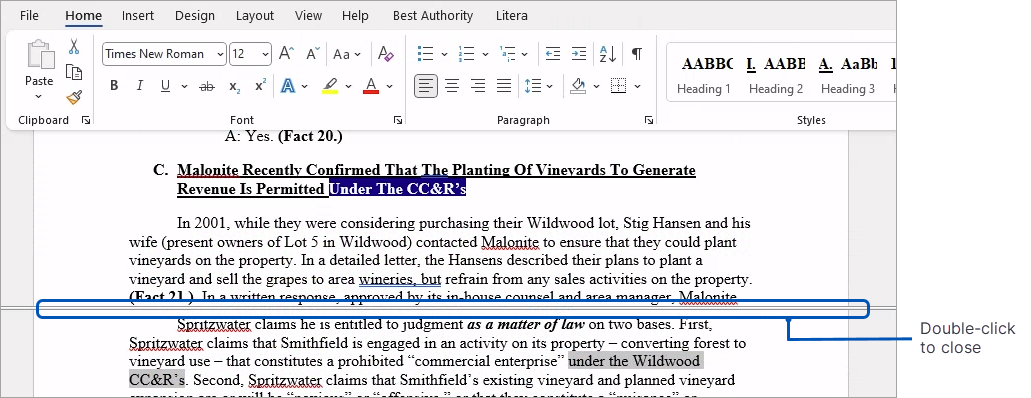The height and width of the screenshot is (398, 1031).
Task: Increase font size with grow icon
Action: [286, 53]
